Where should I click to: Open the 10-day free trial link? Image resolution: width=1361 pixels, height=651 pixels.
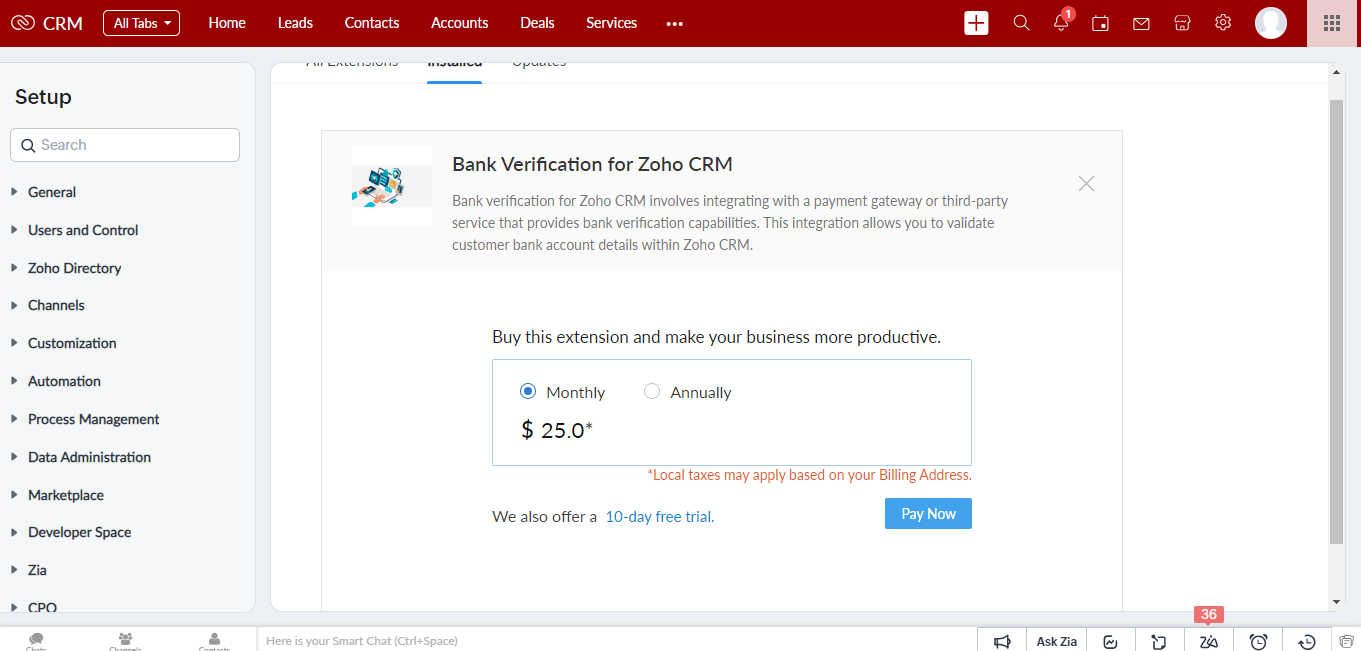[660, 517]
